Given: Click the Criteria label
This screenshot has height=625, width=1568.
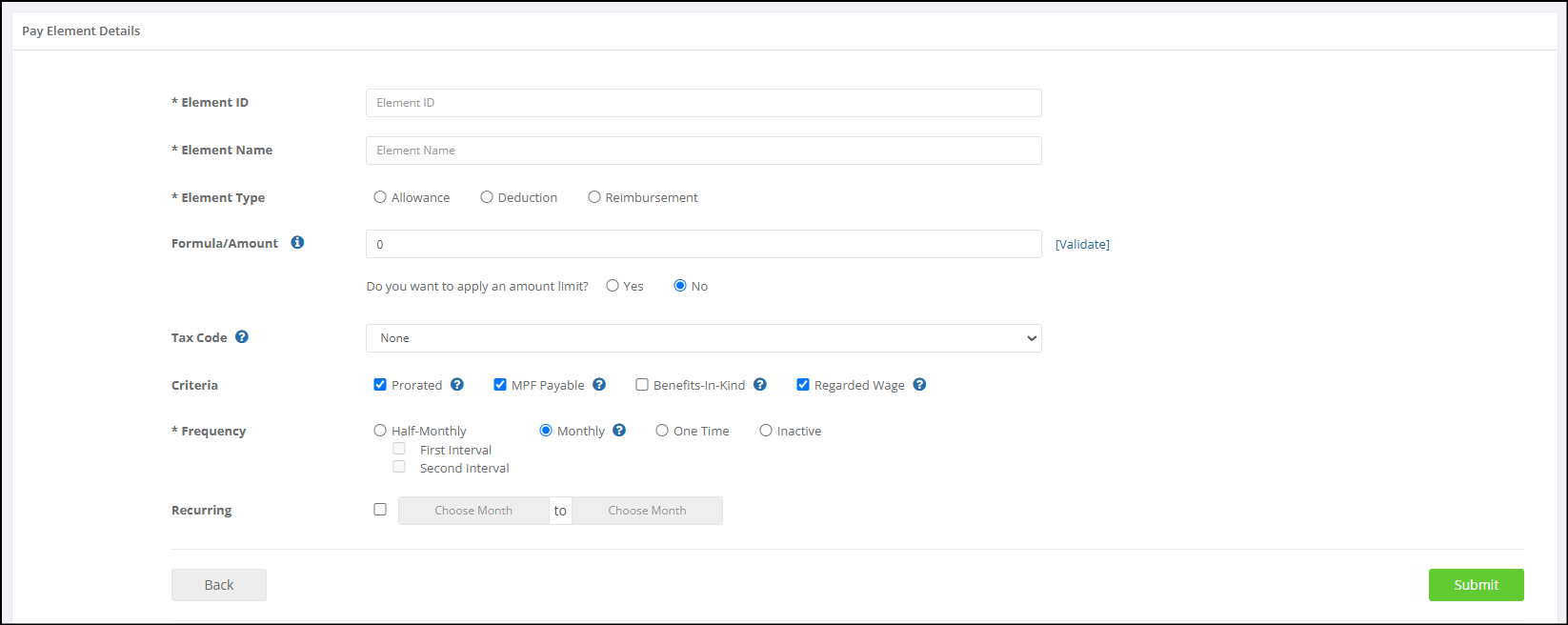Looking at the screenshot, I should point(194,385).
